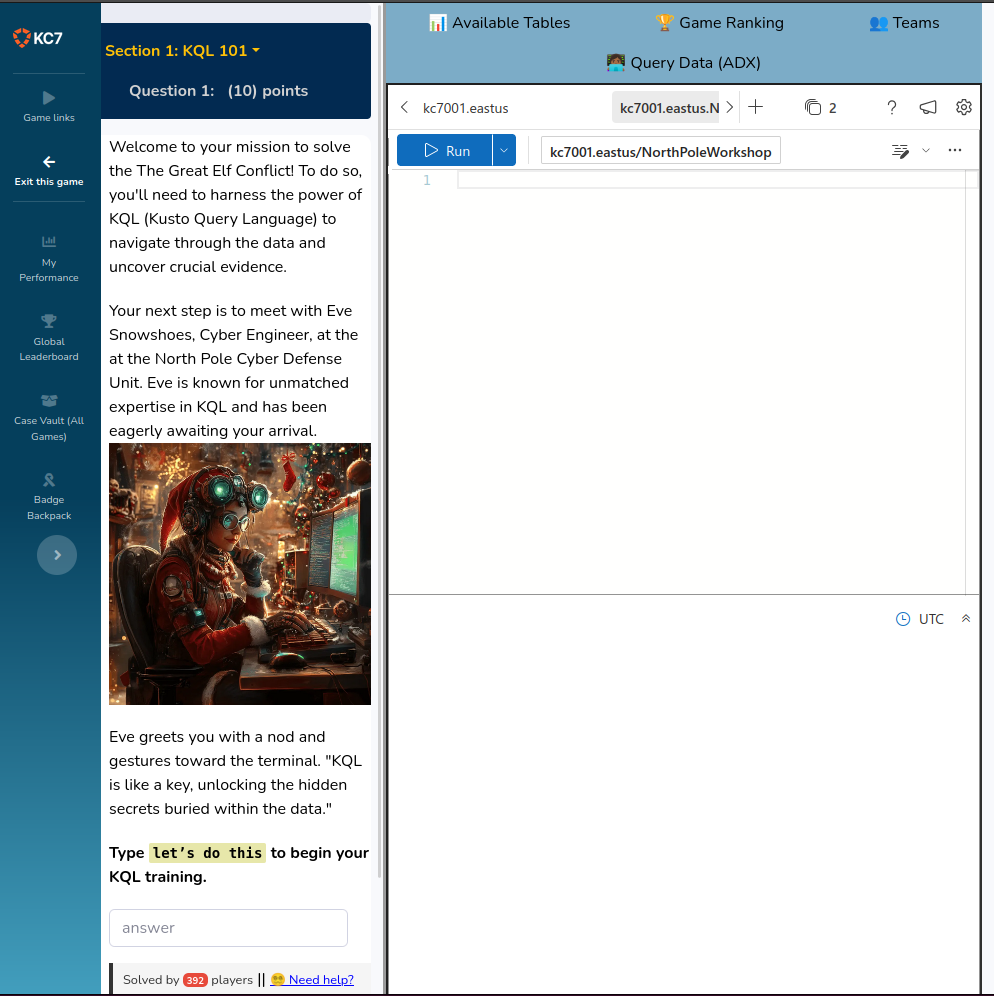The width and height of the screenshot is (994, 996).
Task: Click the Run query button
Action: 445,151
